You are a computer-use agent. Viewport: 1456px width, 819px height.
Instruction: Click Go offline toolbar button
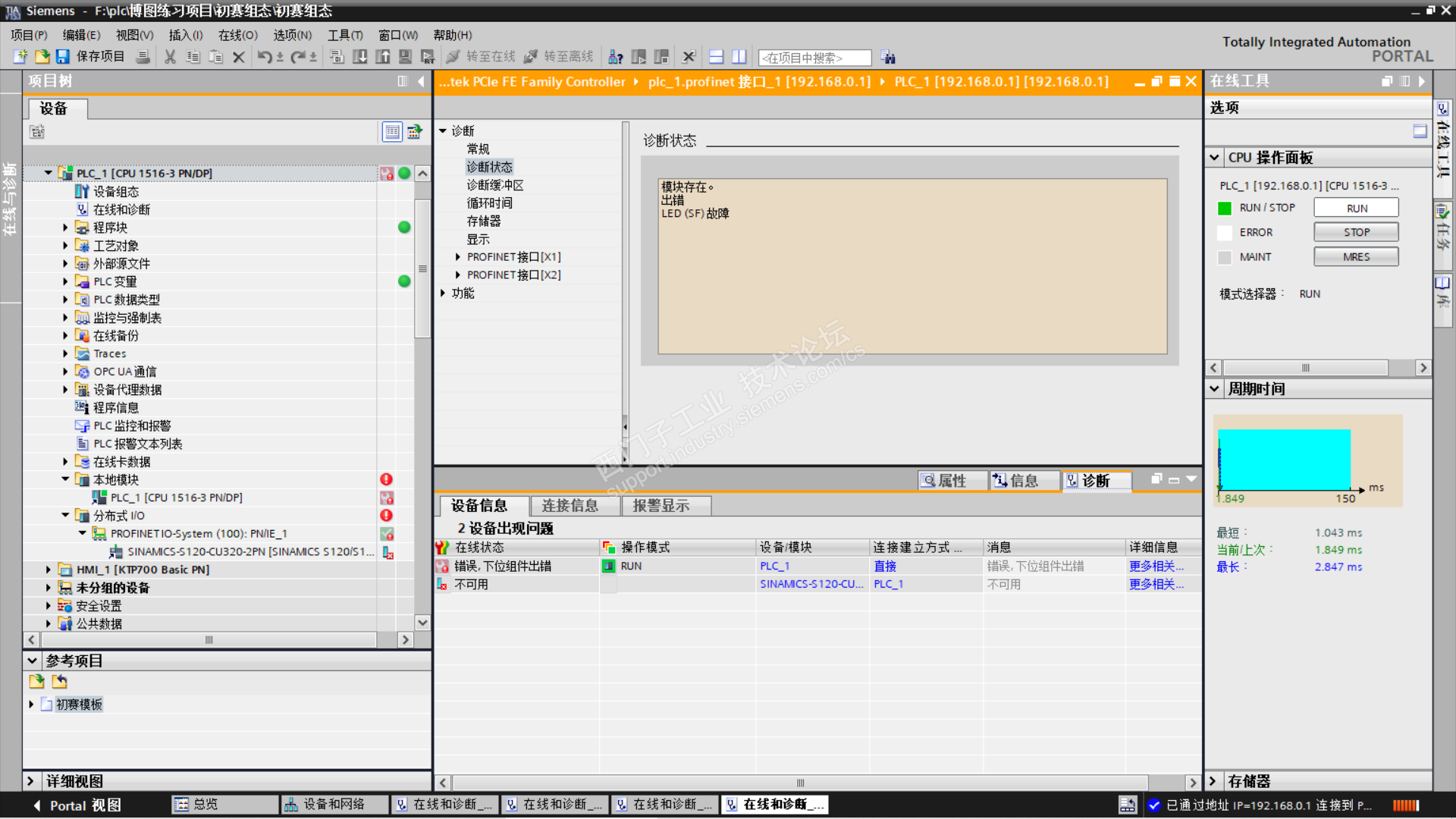click(x=560, y=57)
